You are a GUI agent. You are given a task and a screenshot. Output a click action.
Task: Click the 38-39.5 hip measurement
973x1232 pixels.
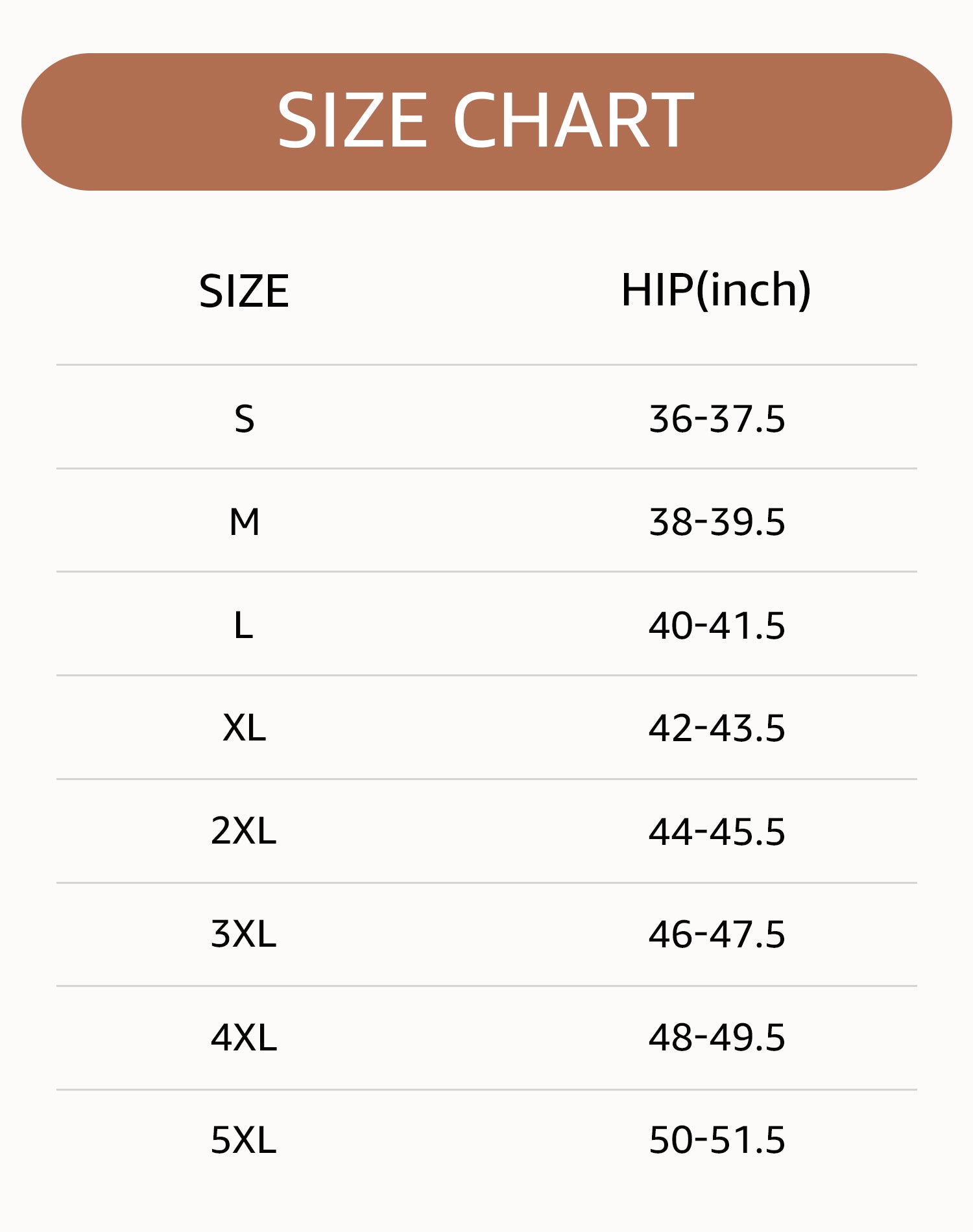[x=717, y=522]
